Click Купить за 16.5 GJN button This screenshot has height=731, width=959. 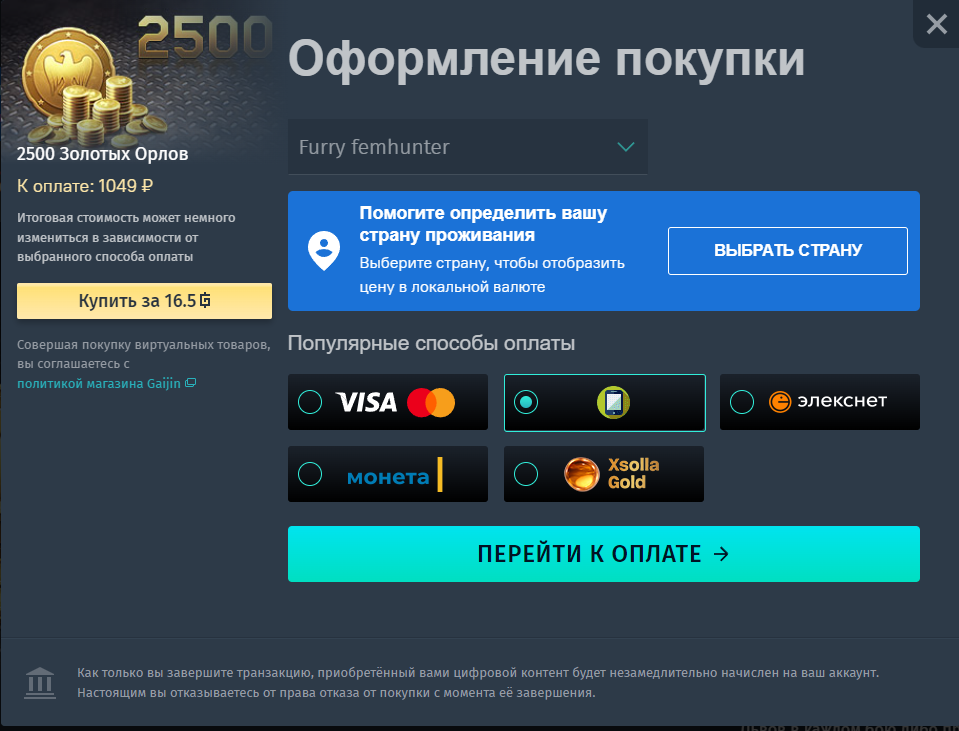144,301
